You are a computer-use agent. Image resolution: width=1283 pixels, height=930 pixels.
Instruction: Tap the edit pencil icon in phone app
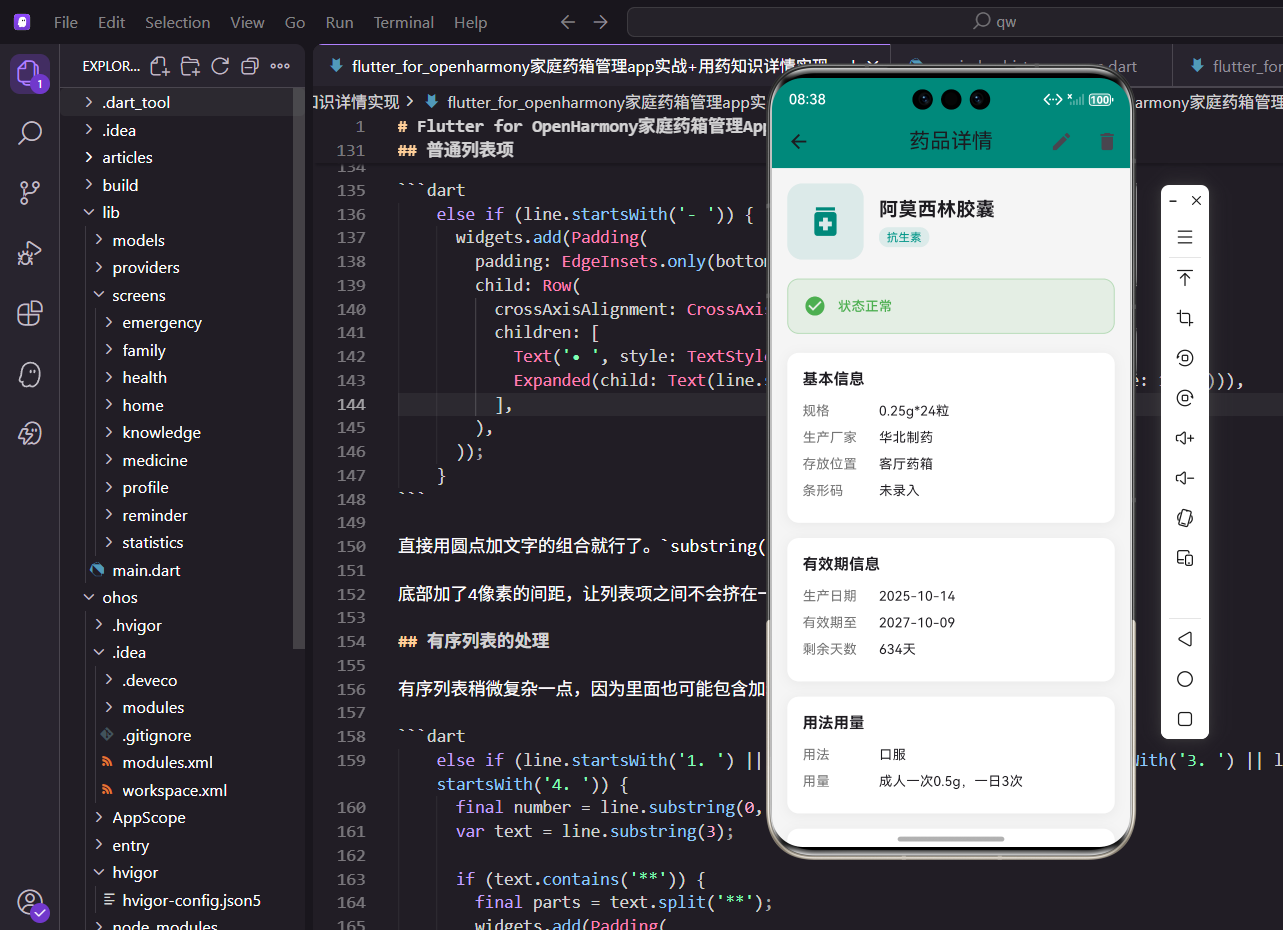tap(1061, 141)
